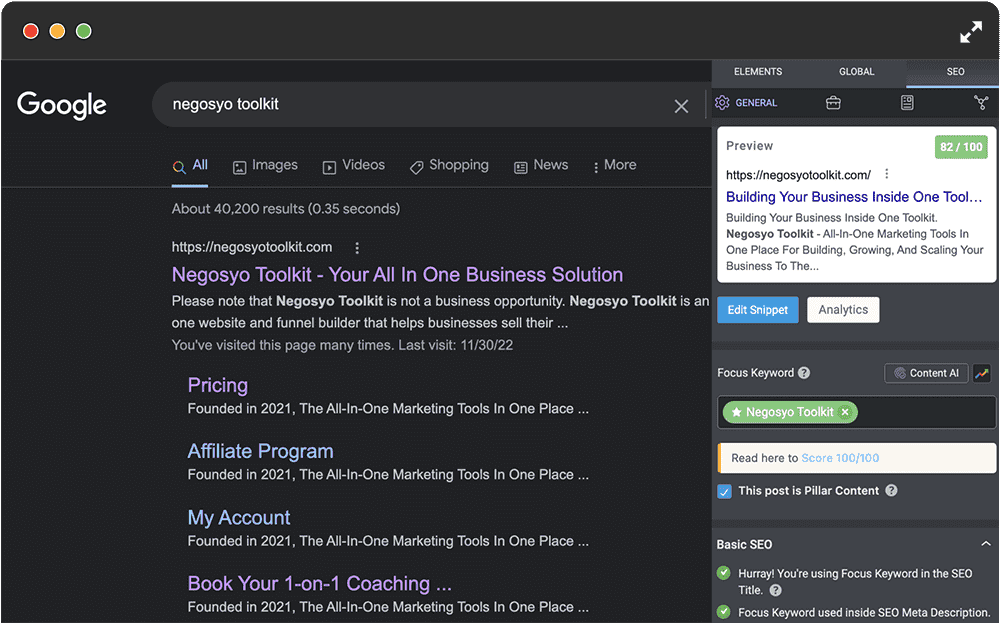The width and height of the screenshot is (1000, 629).
Task: Open the More search filters menu
Action: pyautogui.click(x=615, y=165)
